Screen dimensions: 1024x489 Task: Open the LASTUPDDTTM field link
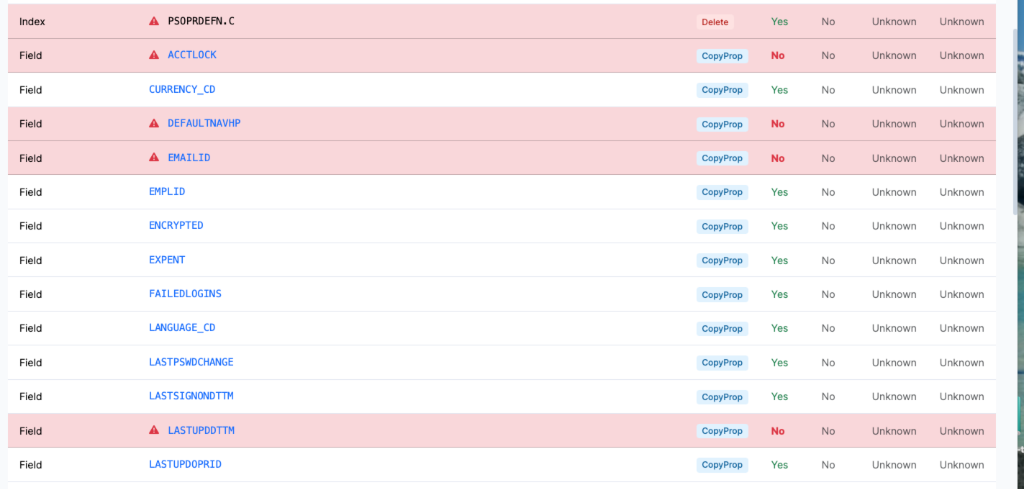[201, 430]
